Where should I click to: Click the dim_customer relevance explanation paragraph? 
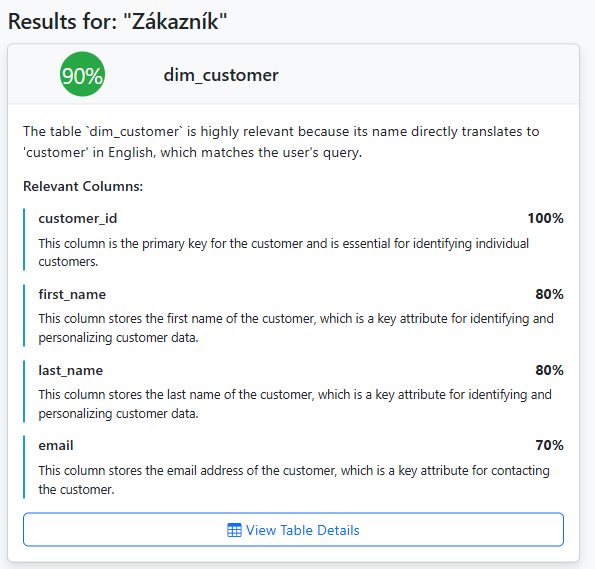click(281, 142)
